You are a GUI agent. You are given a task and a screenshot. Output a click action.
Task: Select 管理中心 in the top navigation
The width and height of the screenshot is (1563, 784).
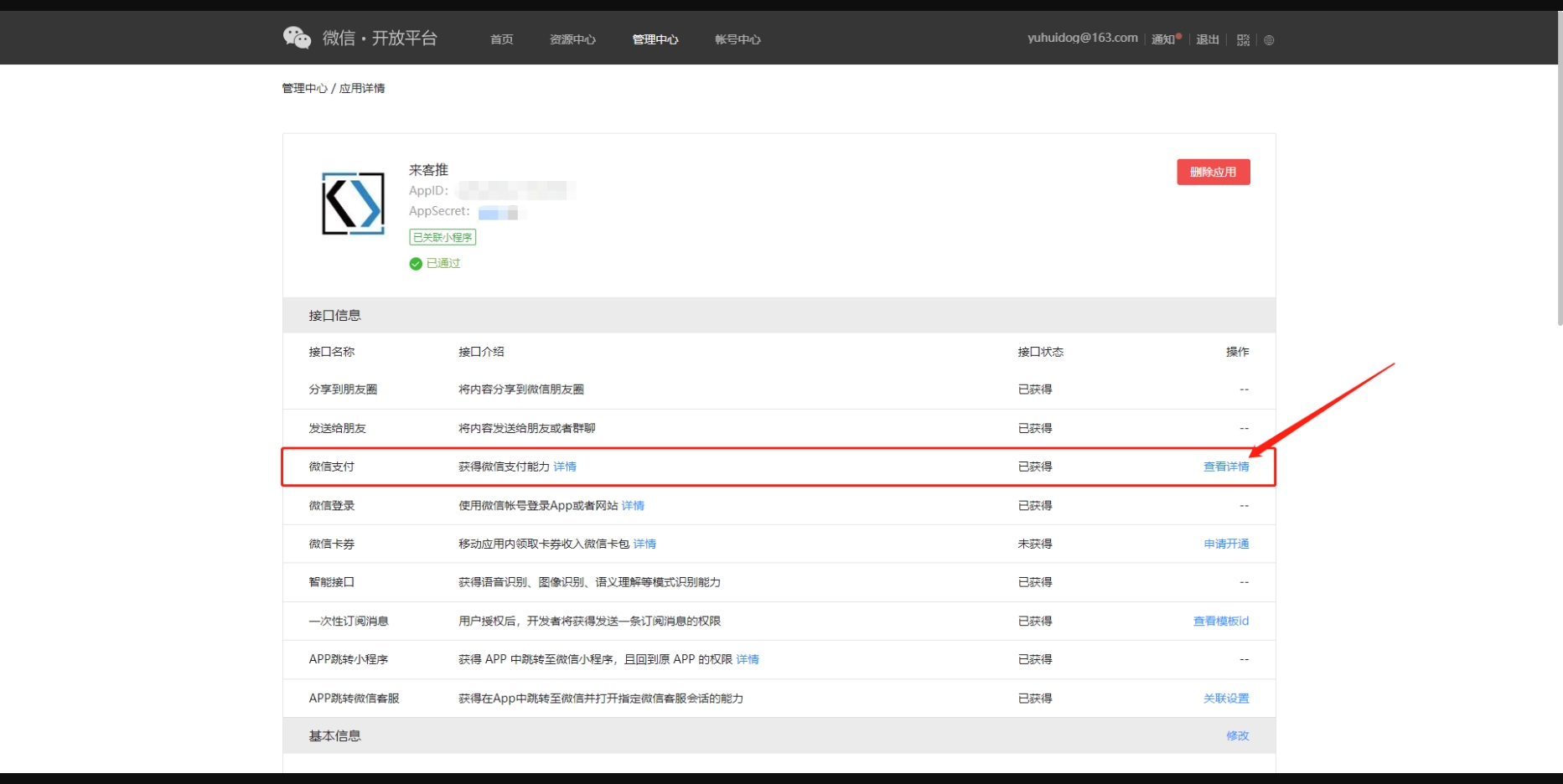tap(655, 39)
